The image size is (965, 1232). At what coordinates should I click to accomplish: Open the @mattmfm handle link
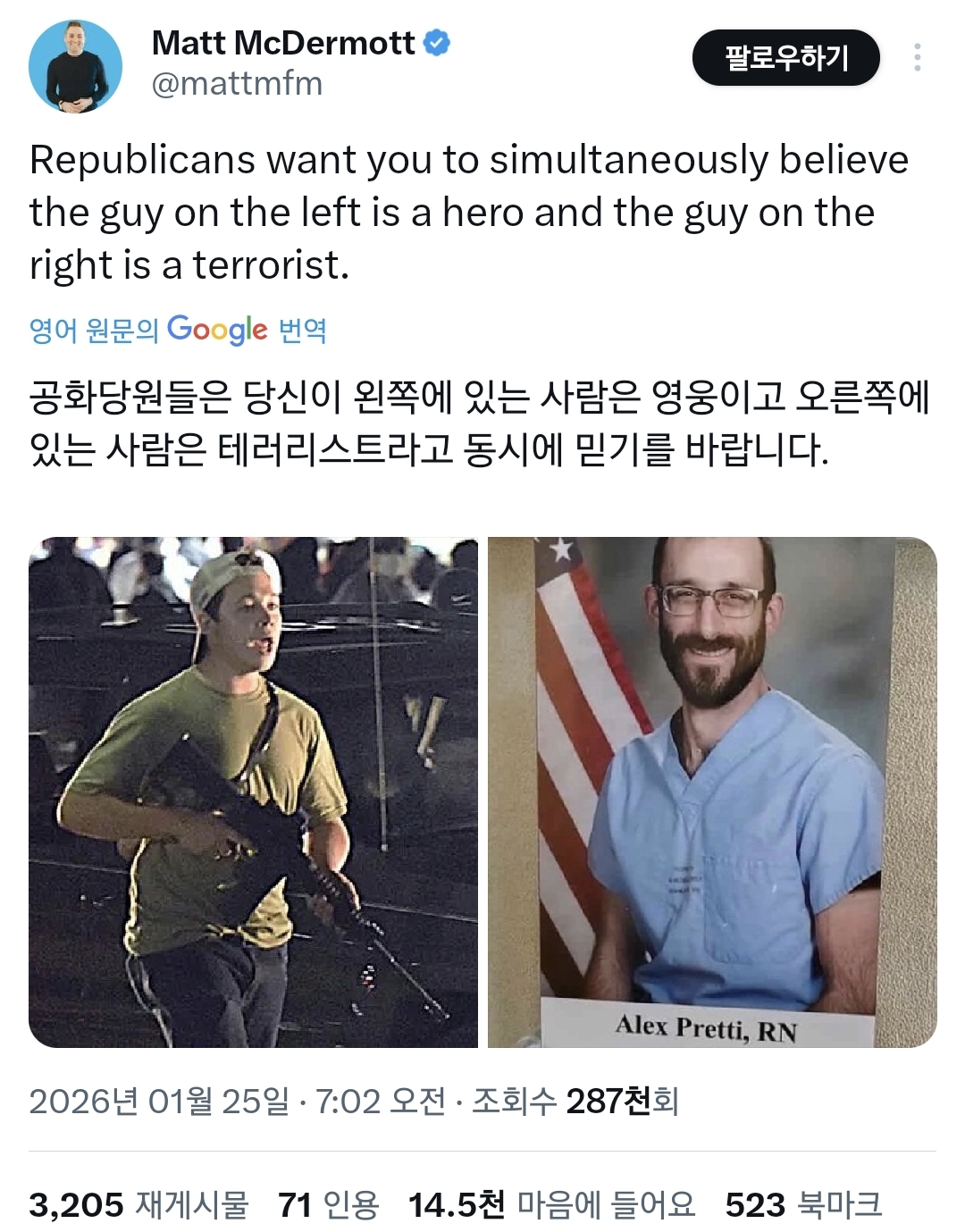point(237,84)
